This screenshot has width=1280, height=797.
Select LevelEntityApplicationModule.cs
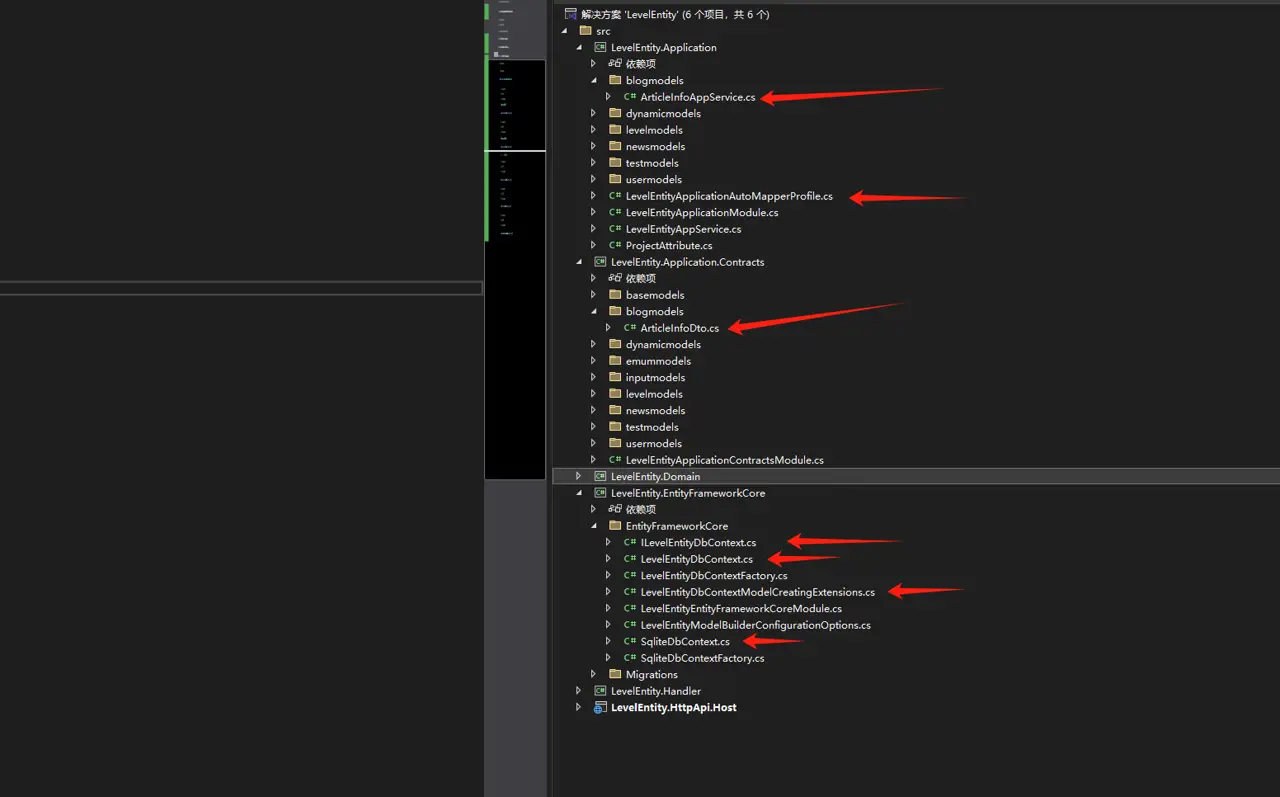702,212
